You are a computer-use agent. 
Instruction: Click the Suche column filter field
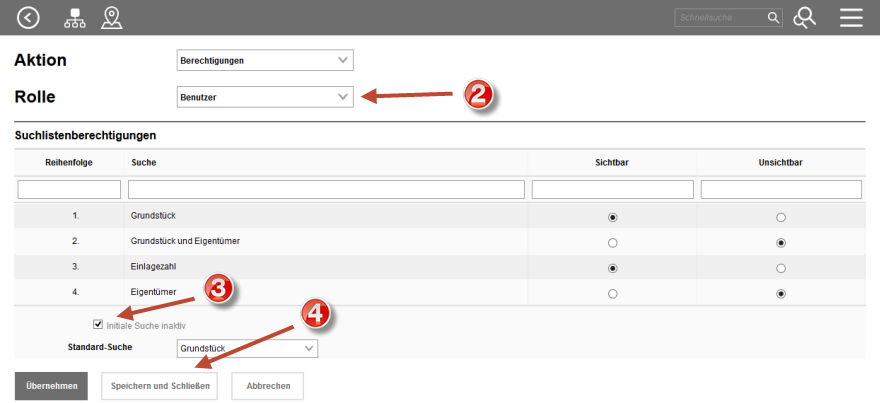click(326, 189)
